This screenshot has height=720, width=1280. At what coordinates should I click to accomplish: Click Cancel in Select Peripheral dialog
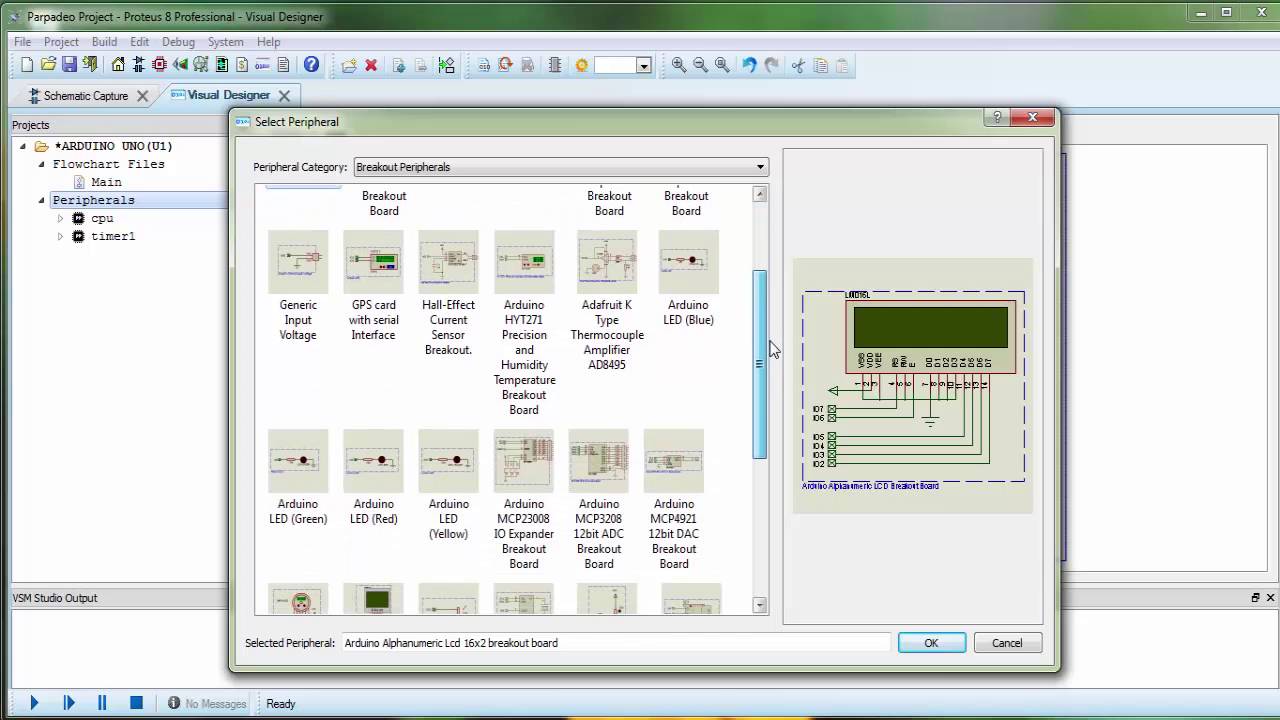point(1007,643)
